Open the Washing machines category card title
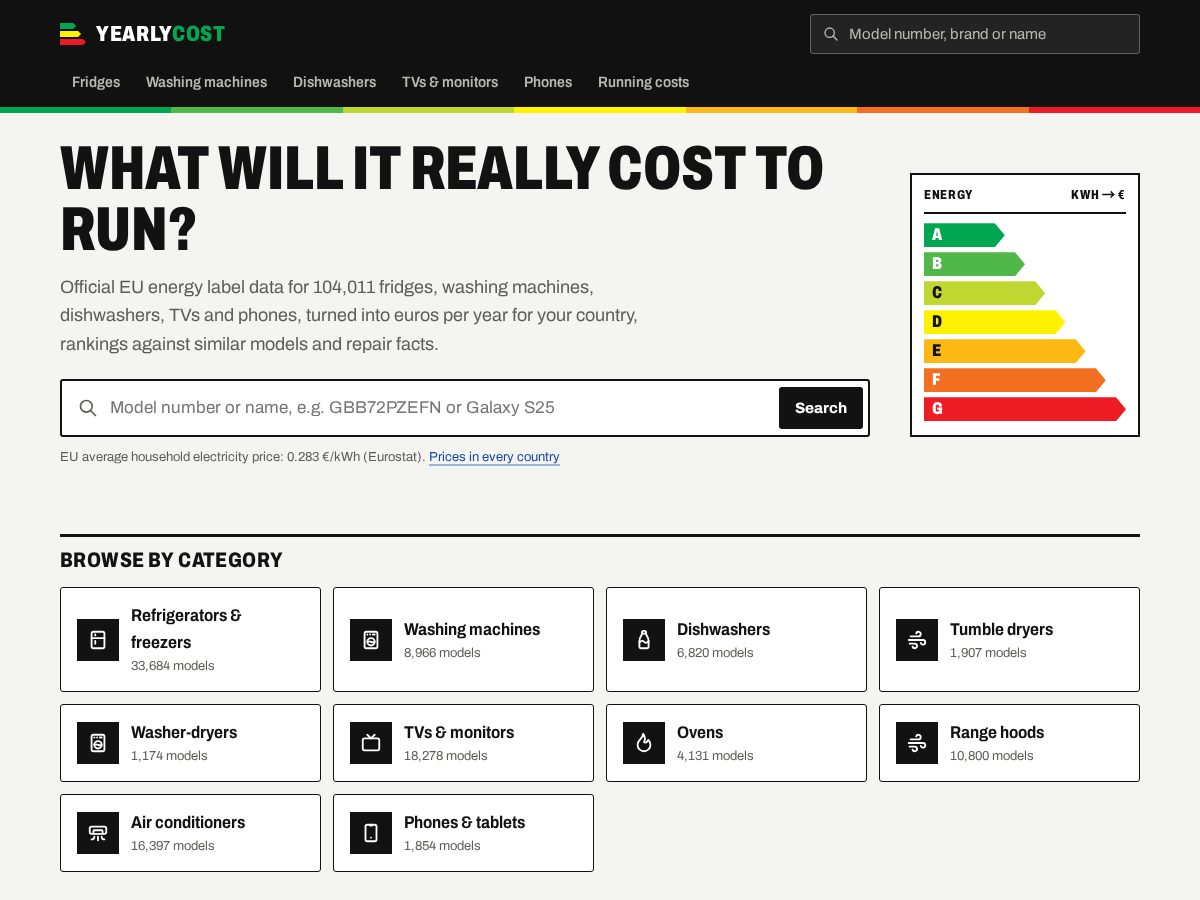 point(472,629)
